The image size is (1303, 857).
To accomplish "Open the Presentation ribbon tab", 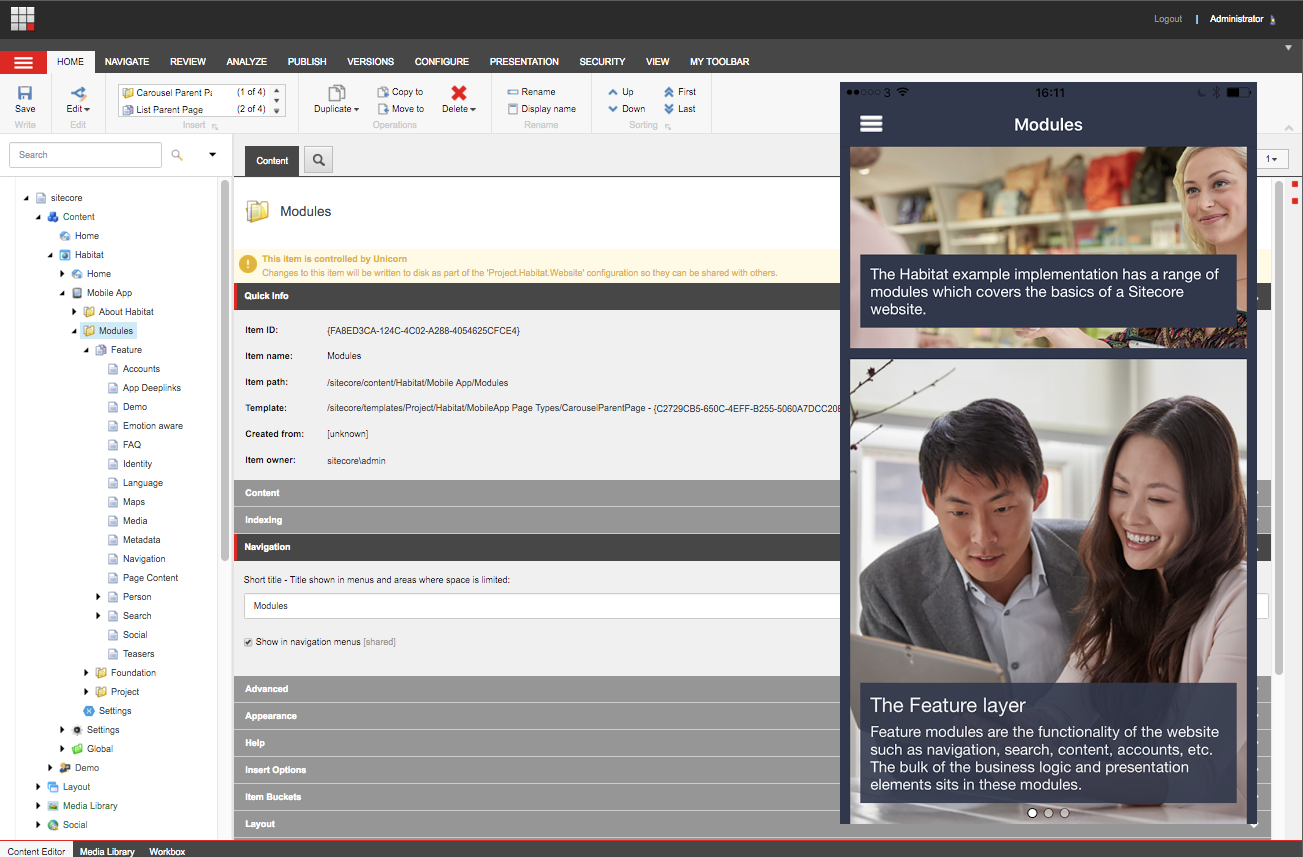I will (x=524, y=62).
